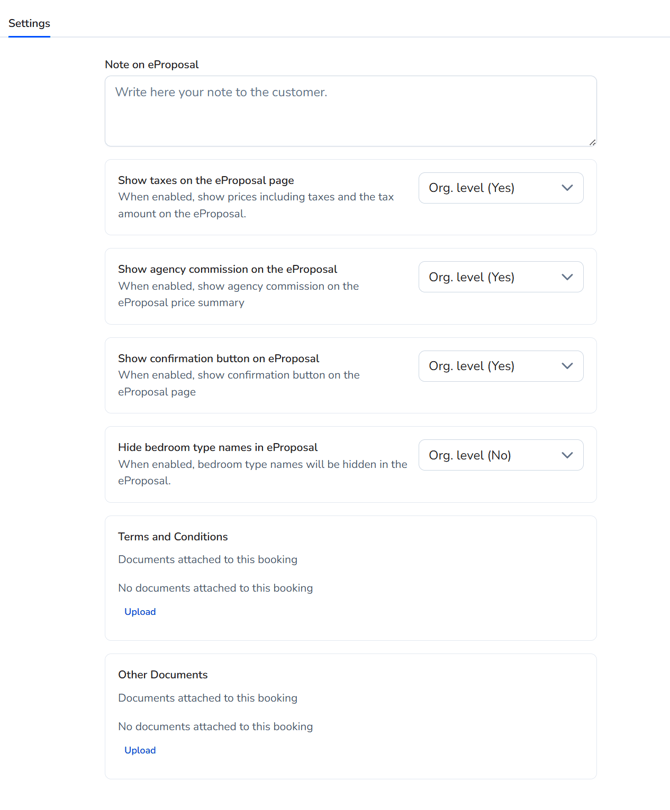Click the Other Documents section heading

point(163,675)
